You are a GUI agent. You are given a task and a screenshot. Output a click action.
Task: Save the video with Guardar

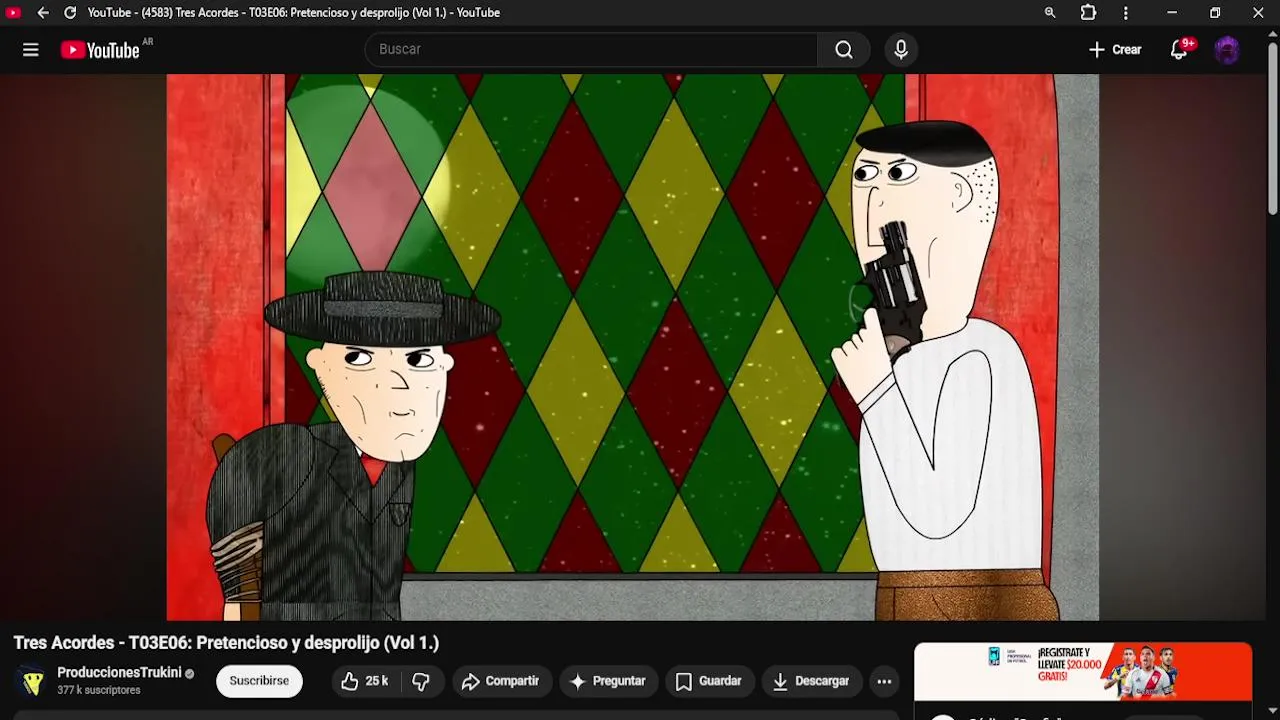coord(708,681)
